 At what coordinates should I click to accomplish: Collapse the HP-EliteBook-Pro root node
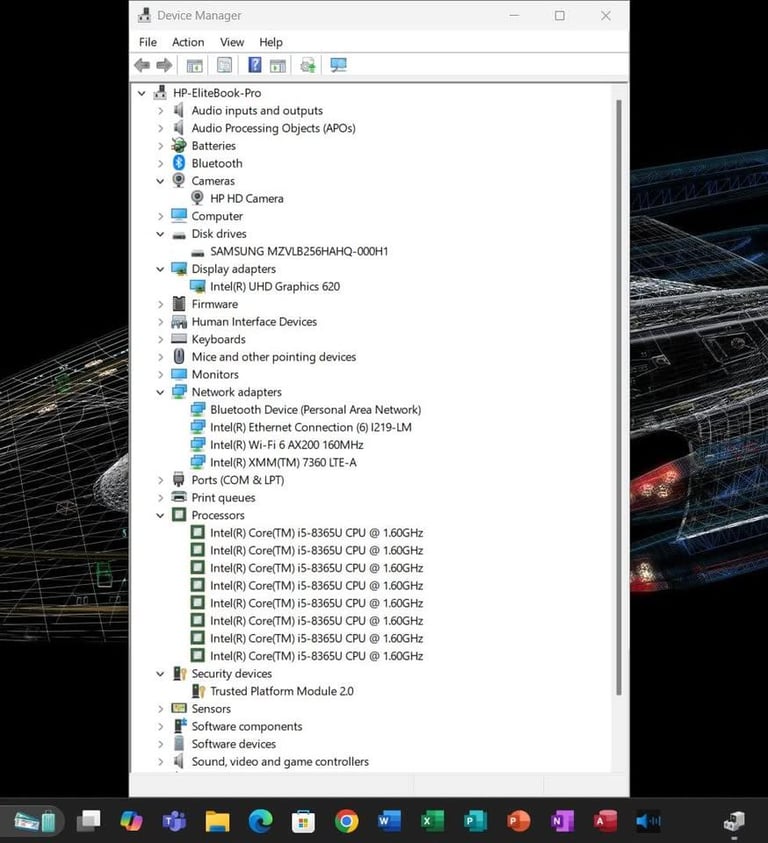pos(141,93)
